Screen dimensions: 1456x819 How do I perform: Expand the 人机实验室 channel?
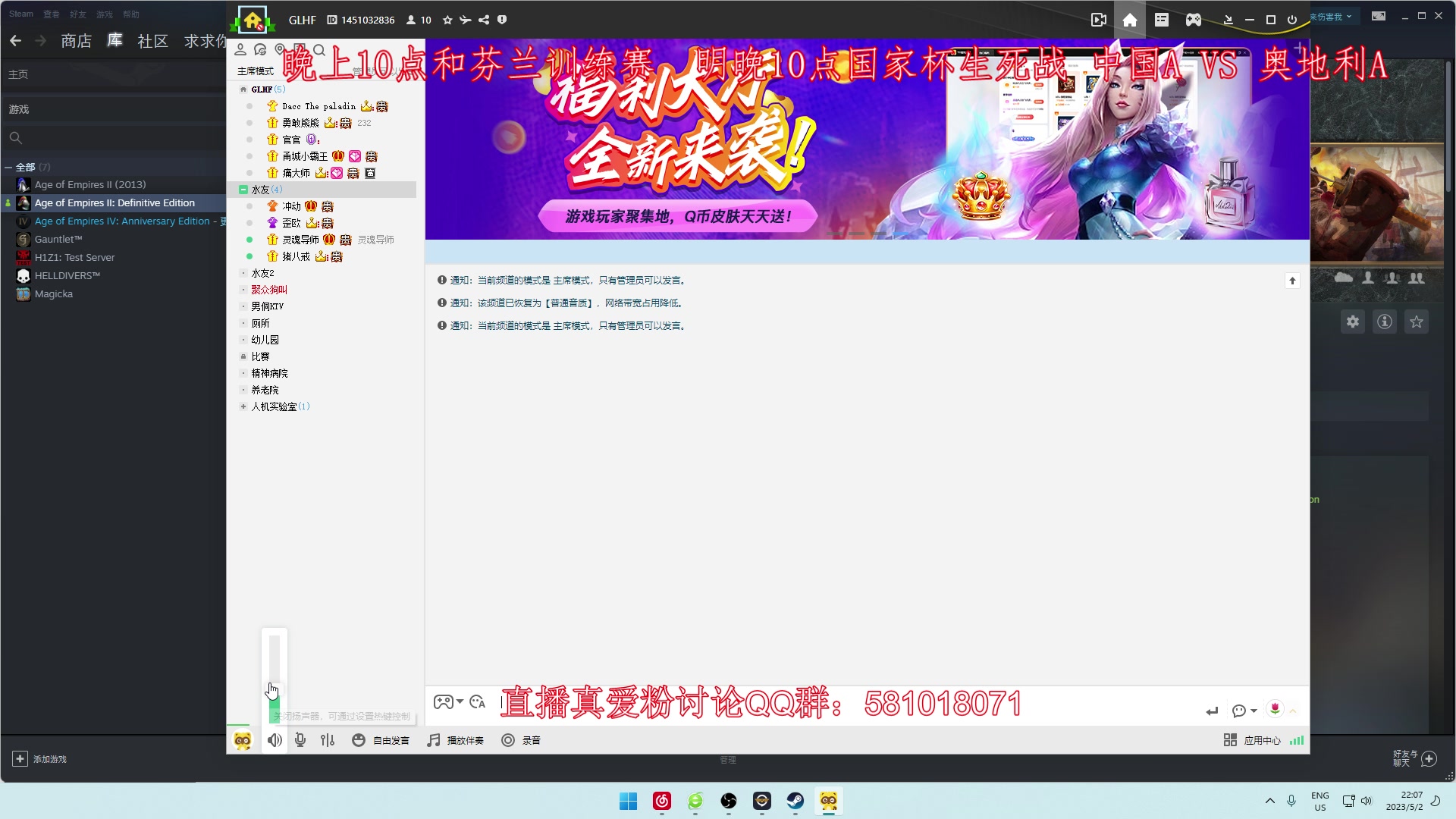243,406
